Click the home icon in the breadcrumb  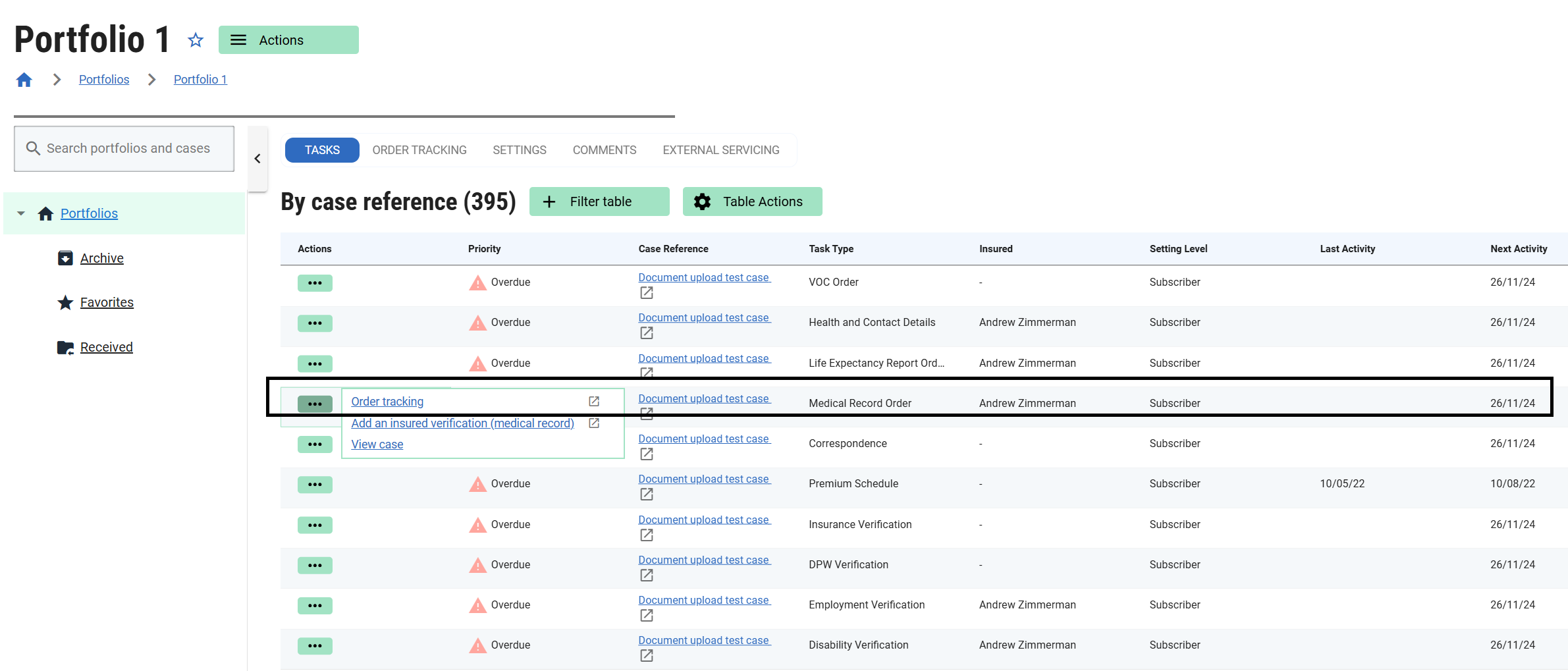[24, 80]
